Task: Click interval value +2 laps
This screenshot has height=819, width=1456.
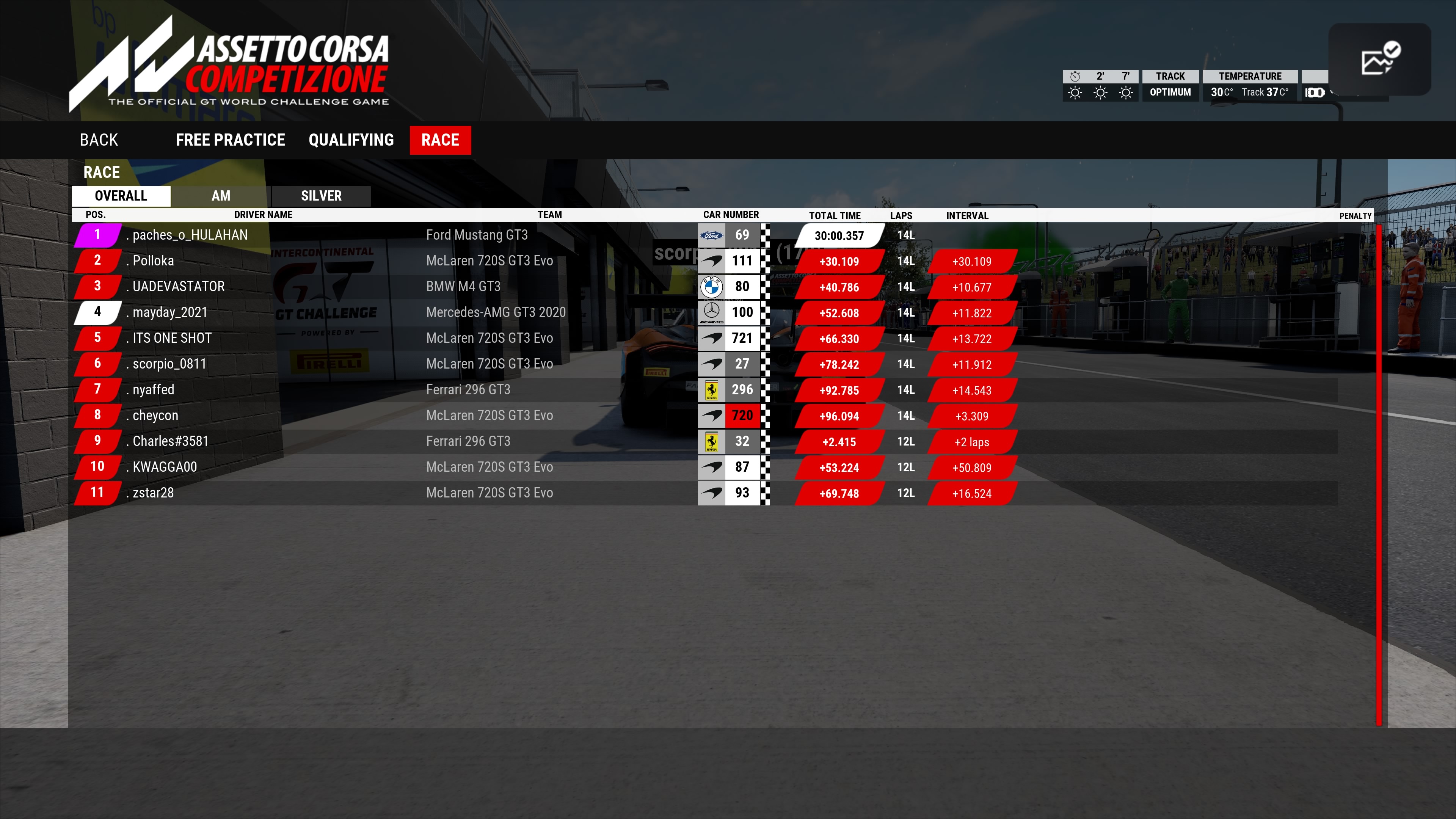Action: point(971,442)
